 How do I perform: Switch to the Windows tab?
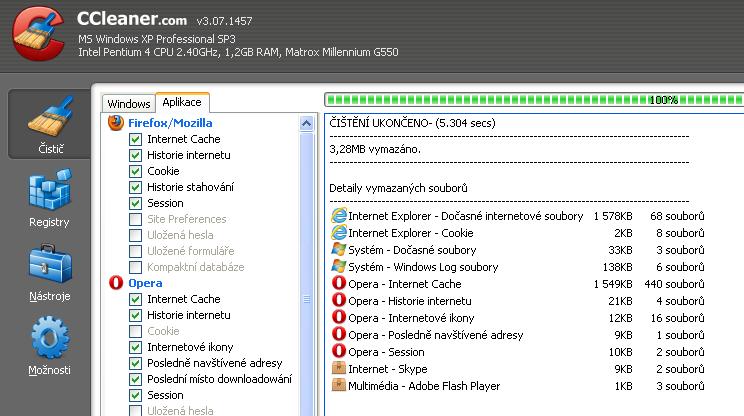(128, 104)
